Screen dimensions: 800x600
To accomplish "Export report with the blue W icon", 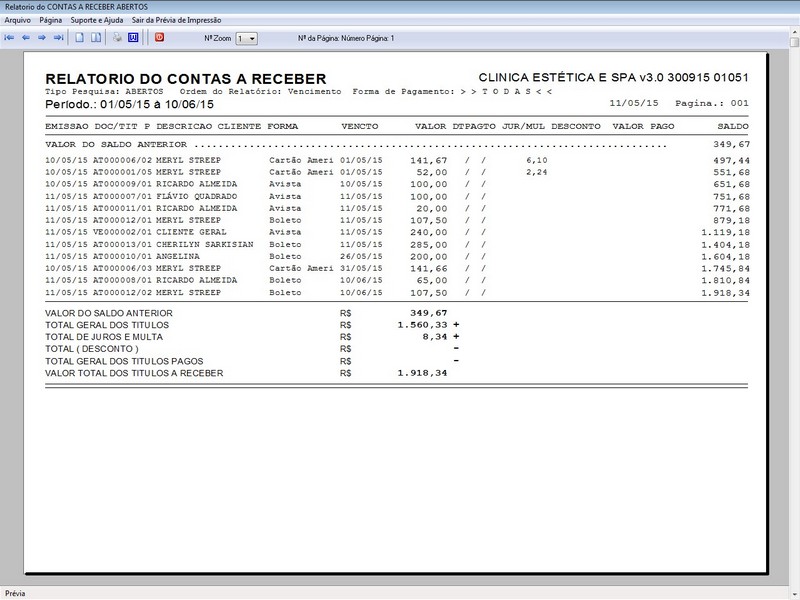I will [133, 38].
